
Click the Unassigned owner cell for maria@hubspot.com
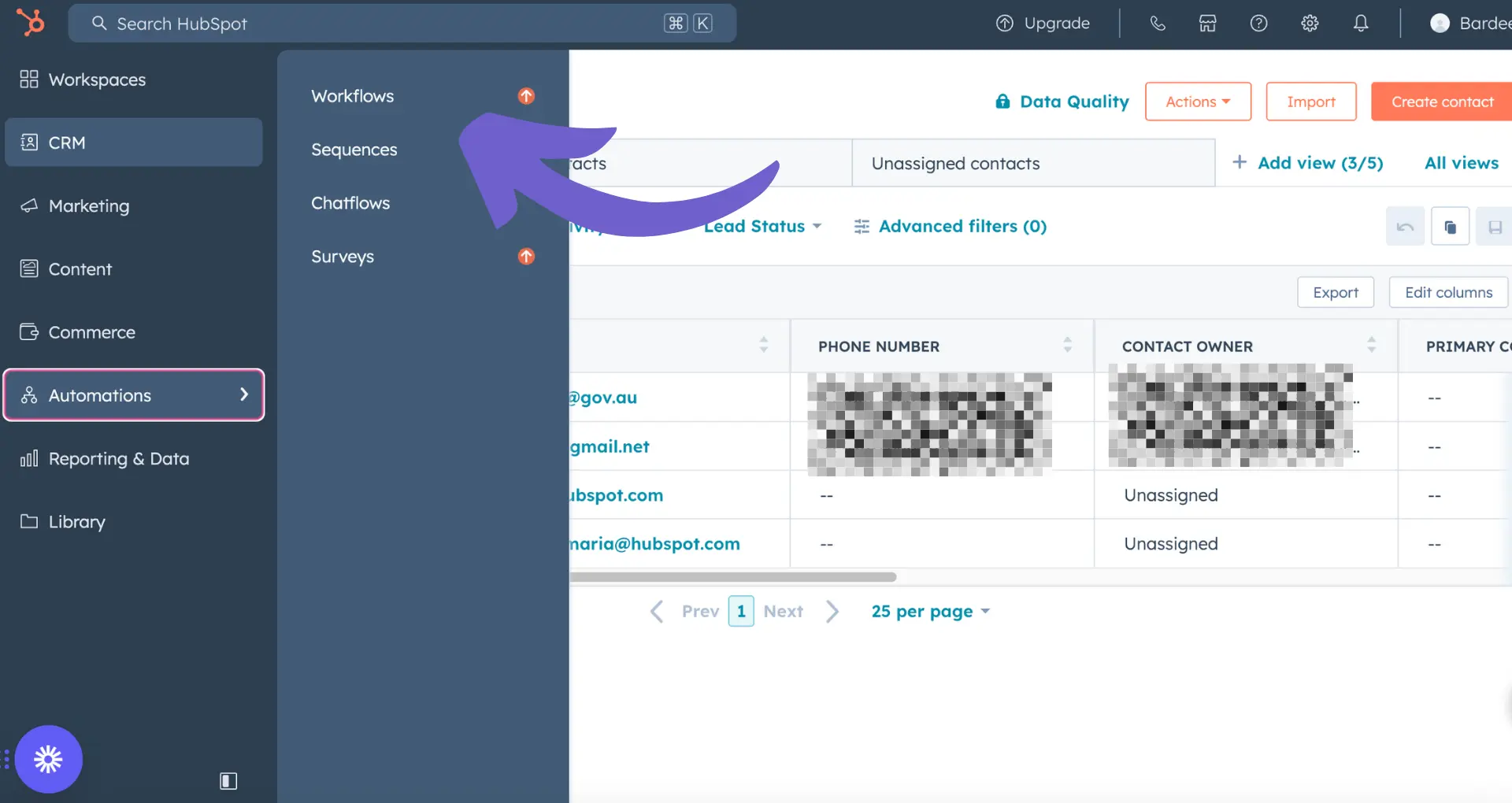1171,544
